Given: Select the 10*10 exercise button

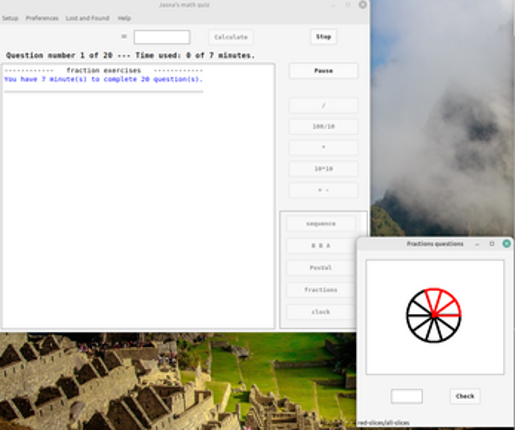Looking at the screenshot, I should pyautogui.click(x=323, y=169).
